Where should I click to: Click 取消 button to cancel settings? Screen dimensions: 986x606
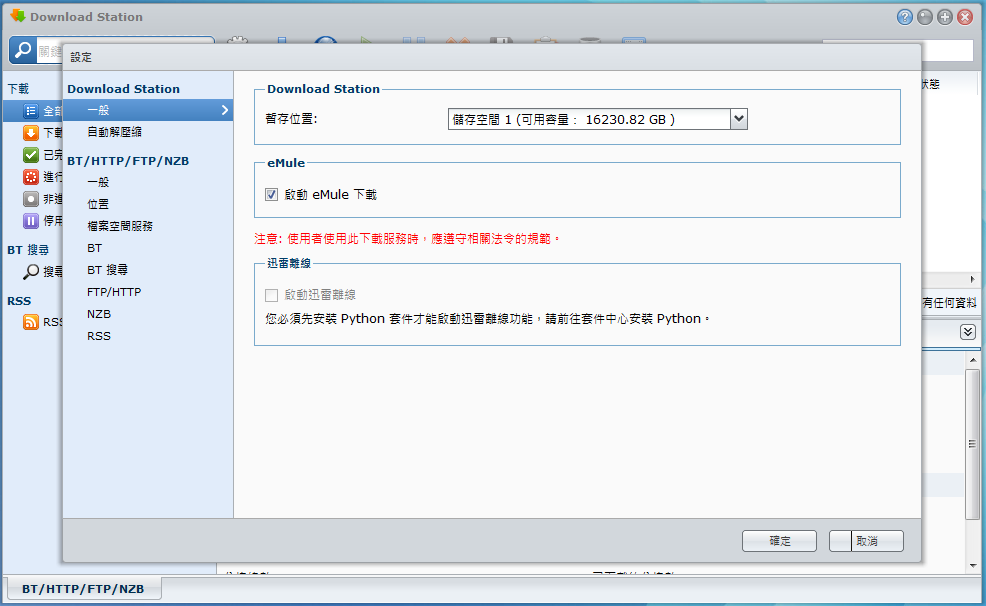pyautogui.click(x=866, y=541)
